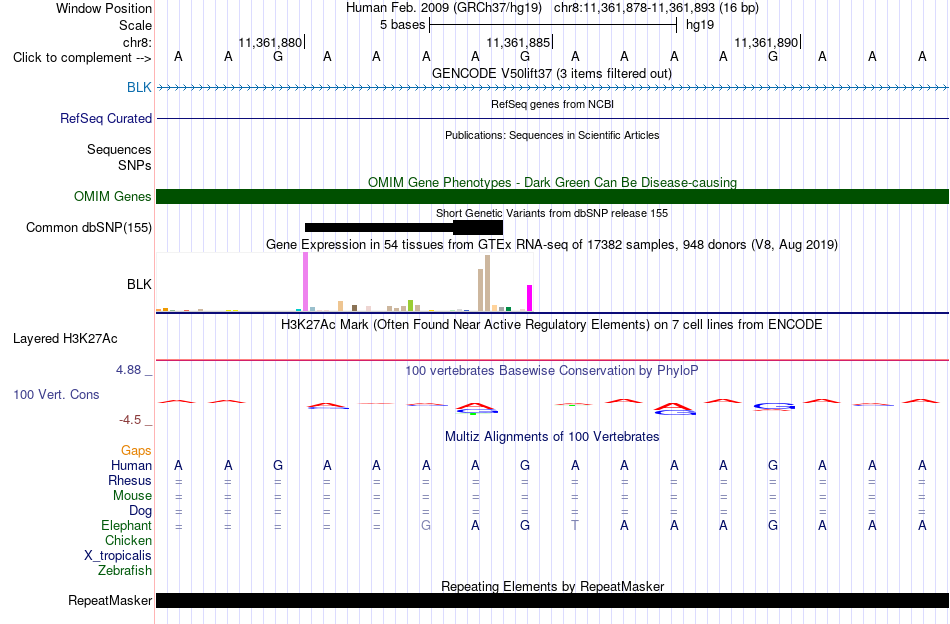950x624 pixels.
Task: Click the '5 bases' scale label
Action: (x=402, y=25)
